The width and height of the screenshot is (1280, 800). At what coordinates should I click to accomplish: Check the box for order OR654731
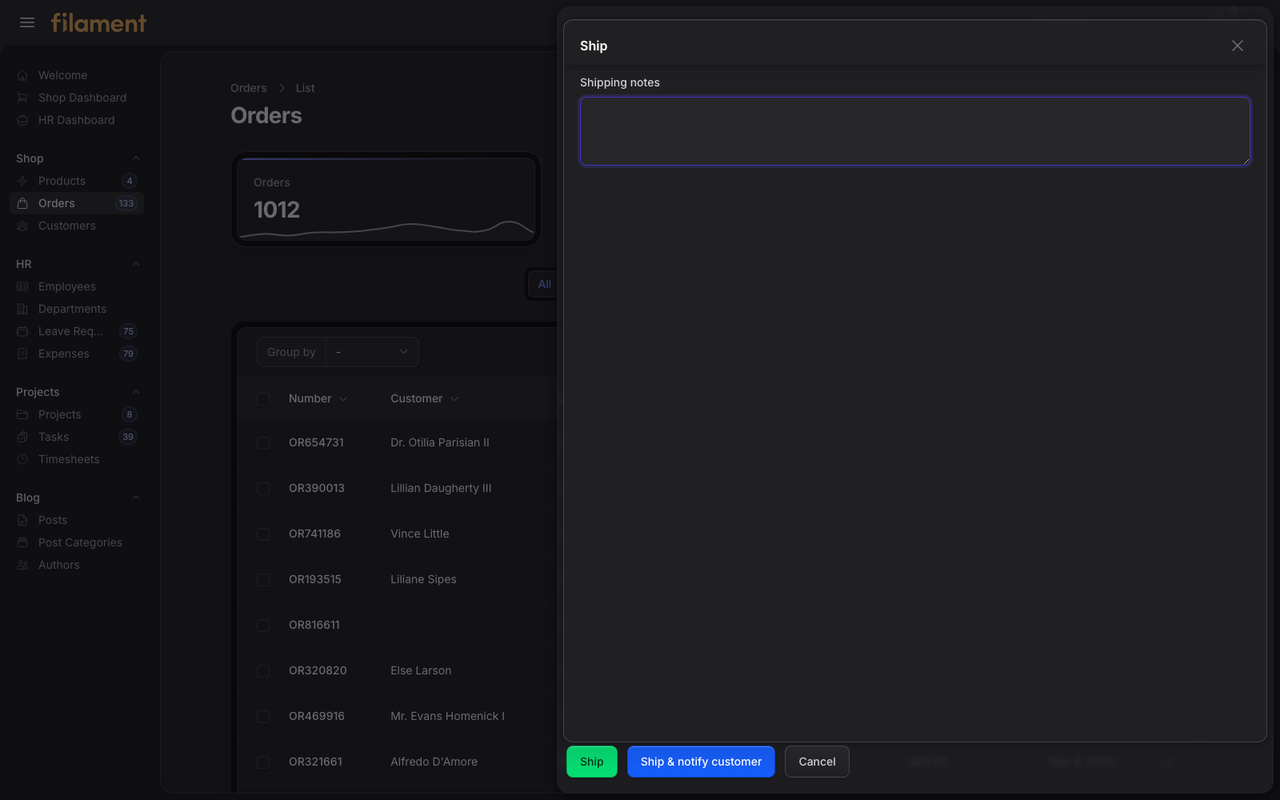263,443
